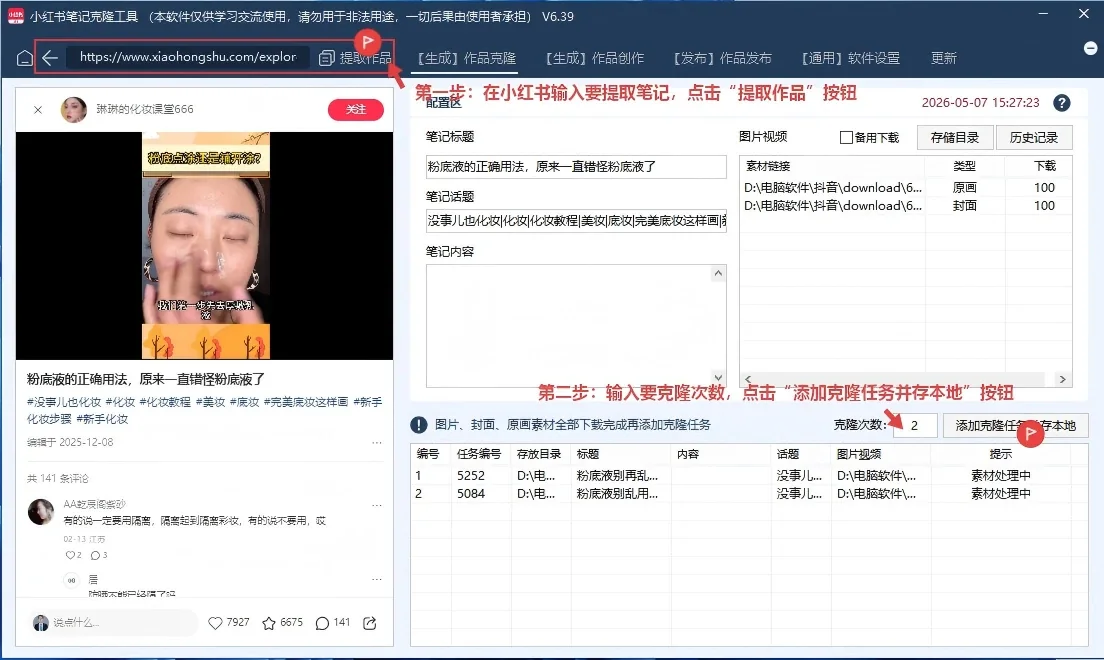Image resolution: width=1104 pixels, height=660 pixels.
Task: Close the note with the X icon
Action: point(38,109)
